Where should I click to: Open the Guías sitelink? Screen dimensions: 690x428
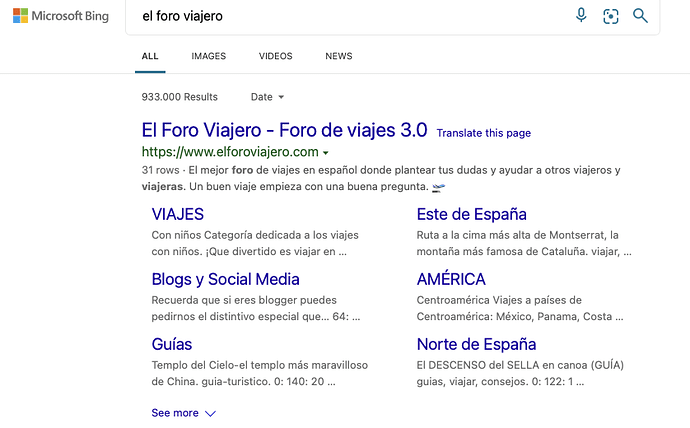point(172,344)
